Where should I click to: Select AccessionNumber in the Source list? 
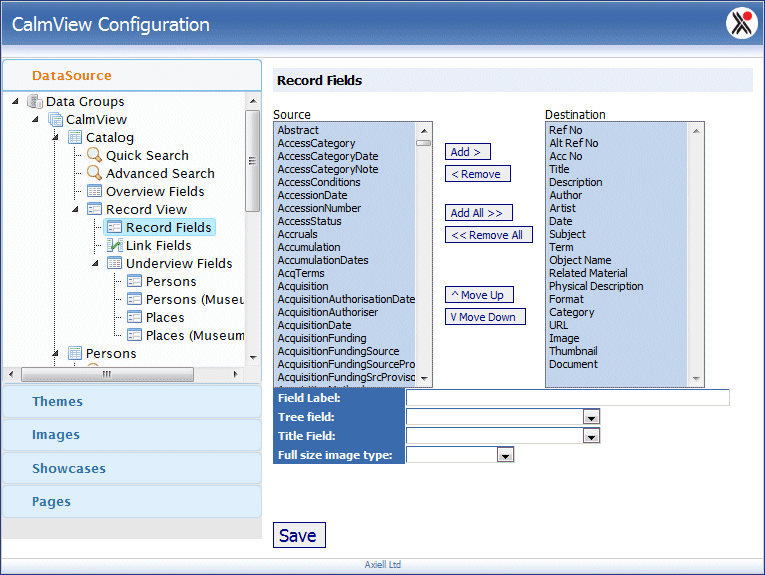tap(320, 208)
